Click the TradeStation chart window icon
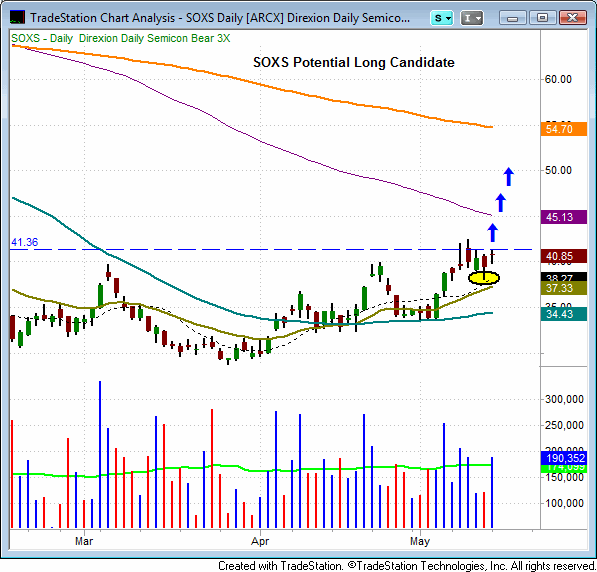597x572 pixels. point(17,18)
